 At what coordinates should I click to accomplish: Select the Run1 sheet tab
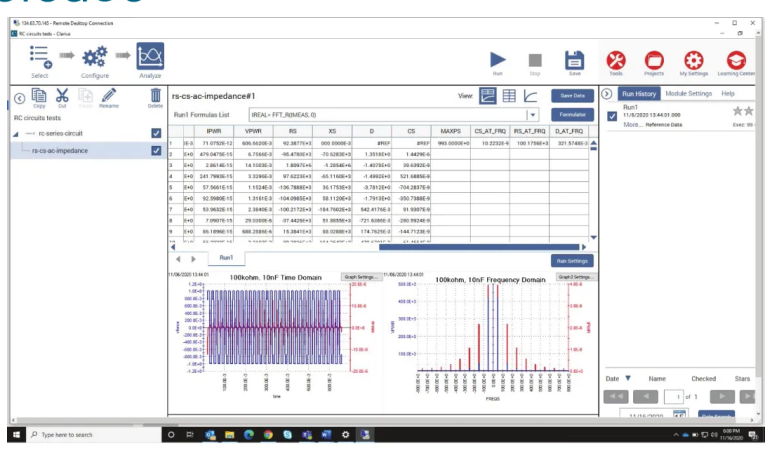tap(226, 257)
